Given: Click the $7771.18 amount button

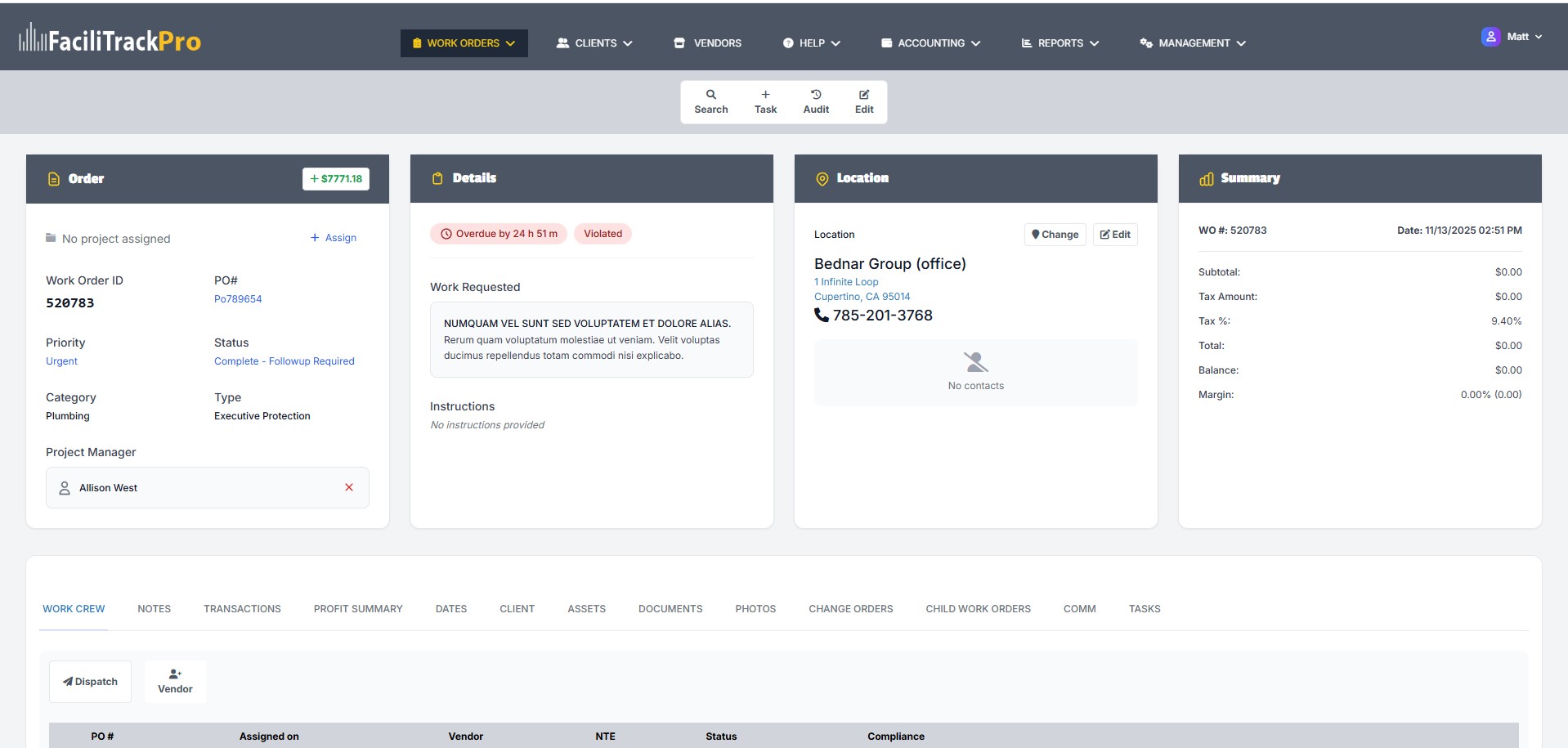Looking at the screenshot, I should pos(335,178).
